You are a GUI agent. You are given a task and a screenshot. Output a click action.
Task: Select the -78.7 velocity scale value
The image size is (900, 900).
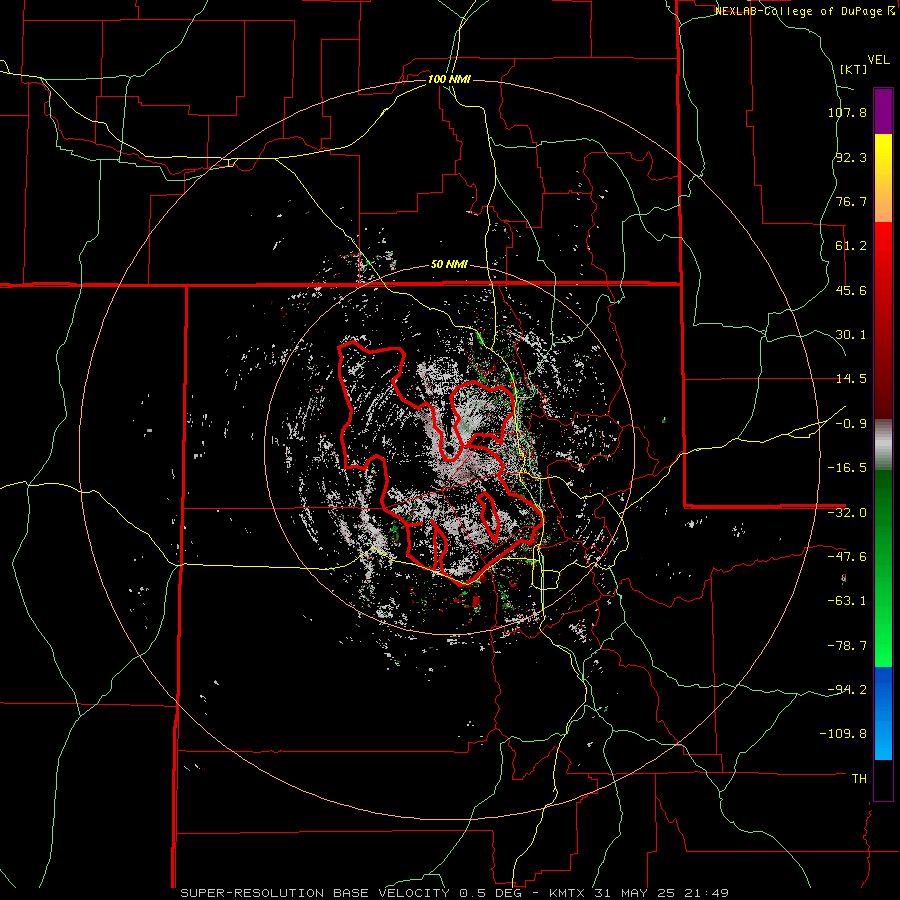[x=847, y=646]
